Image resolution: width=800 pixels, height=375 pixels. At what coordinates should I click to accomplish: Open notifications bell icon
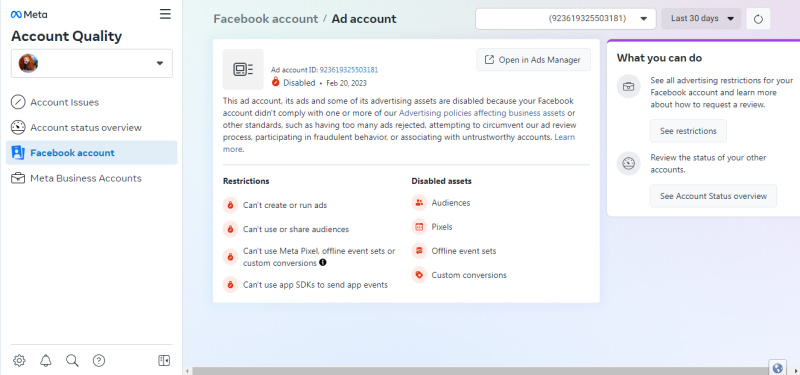[x=46, y=361]
